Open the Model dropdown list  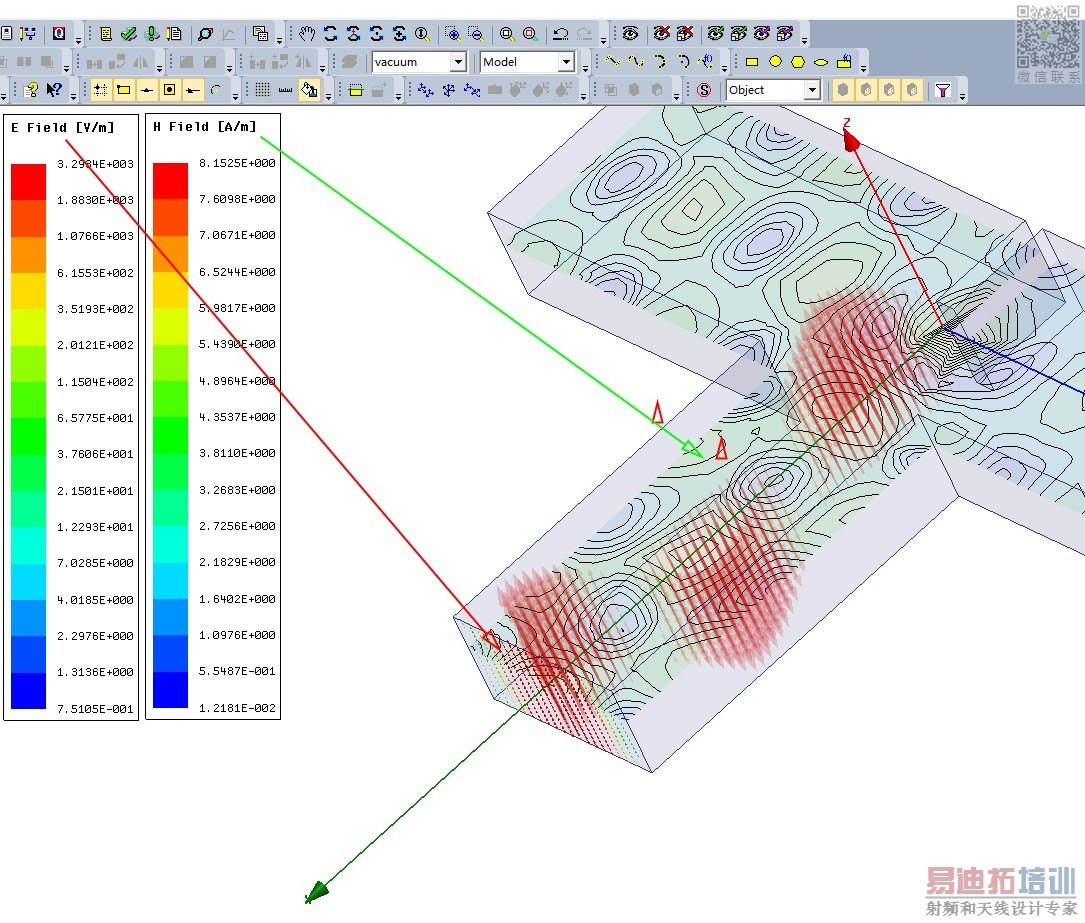click(566, 62)
